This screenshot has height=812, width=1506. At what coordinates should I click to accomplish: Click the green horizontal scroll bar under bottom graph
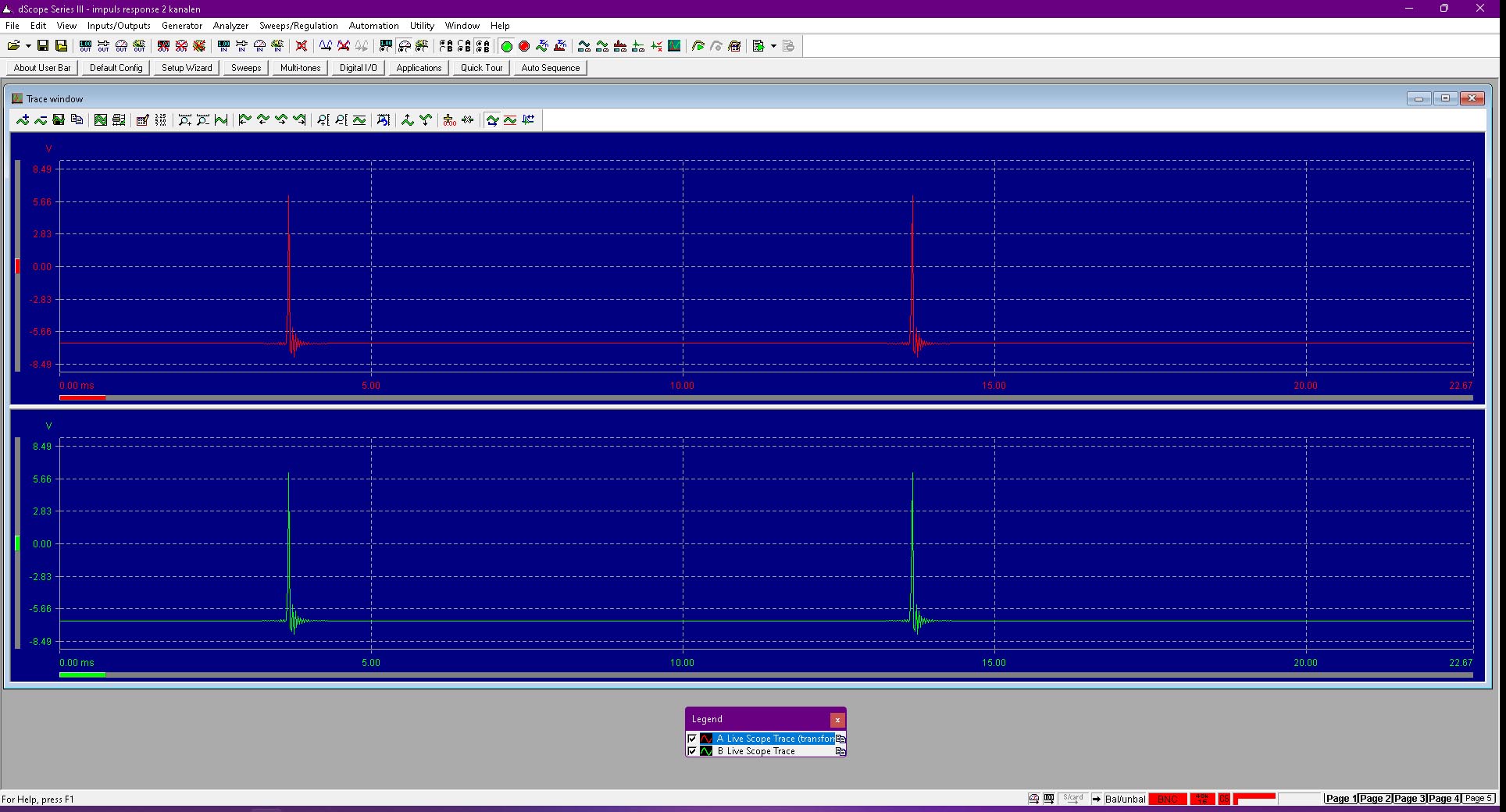coord(82,675)
